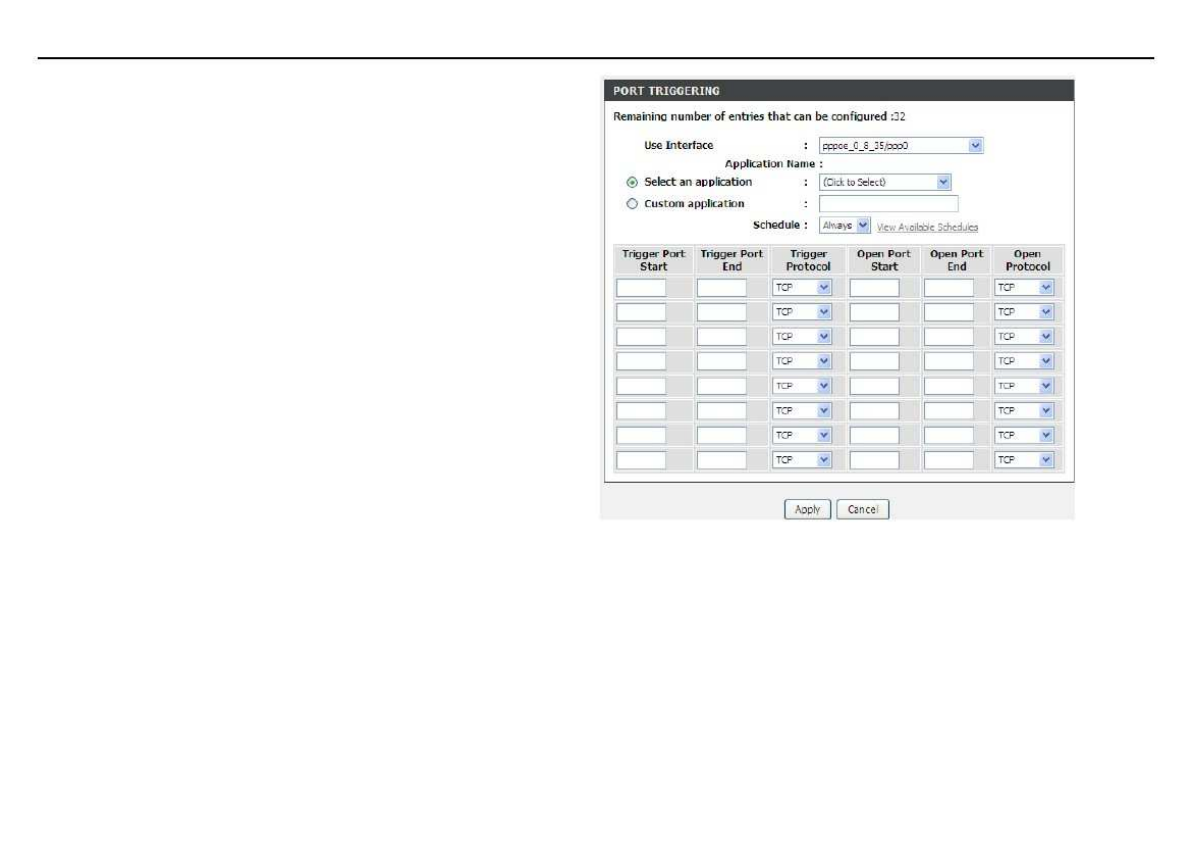The image size is (1190, 843).
Task: Open fifth row Trigger Protocol dropdown
Action: tap(802, 386)
